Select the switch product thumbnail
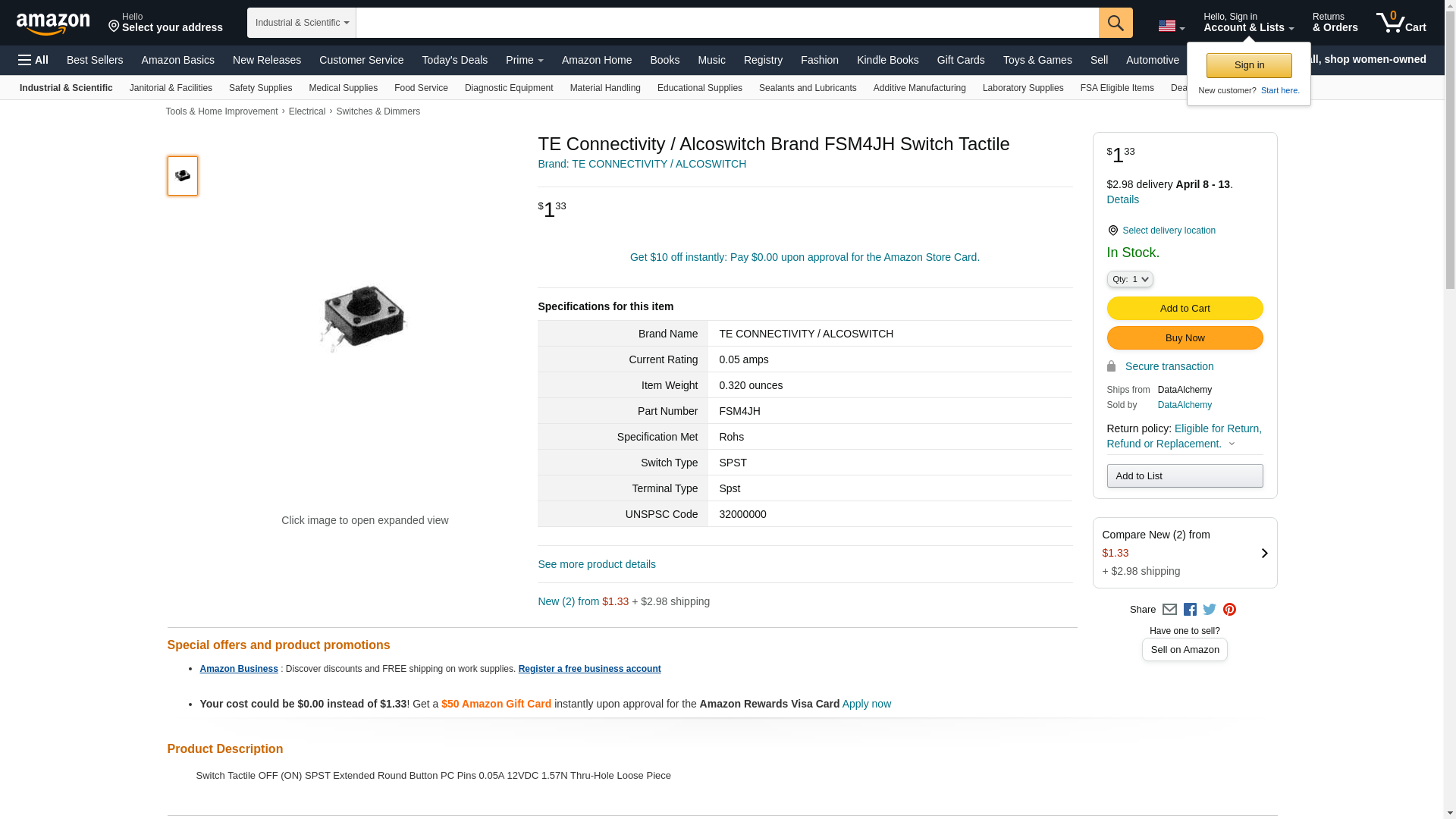 [183, 176]
